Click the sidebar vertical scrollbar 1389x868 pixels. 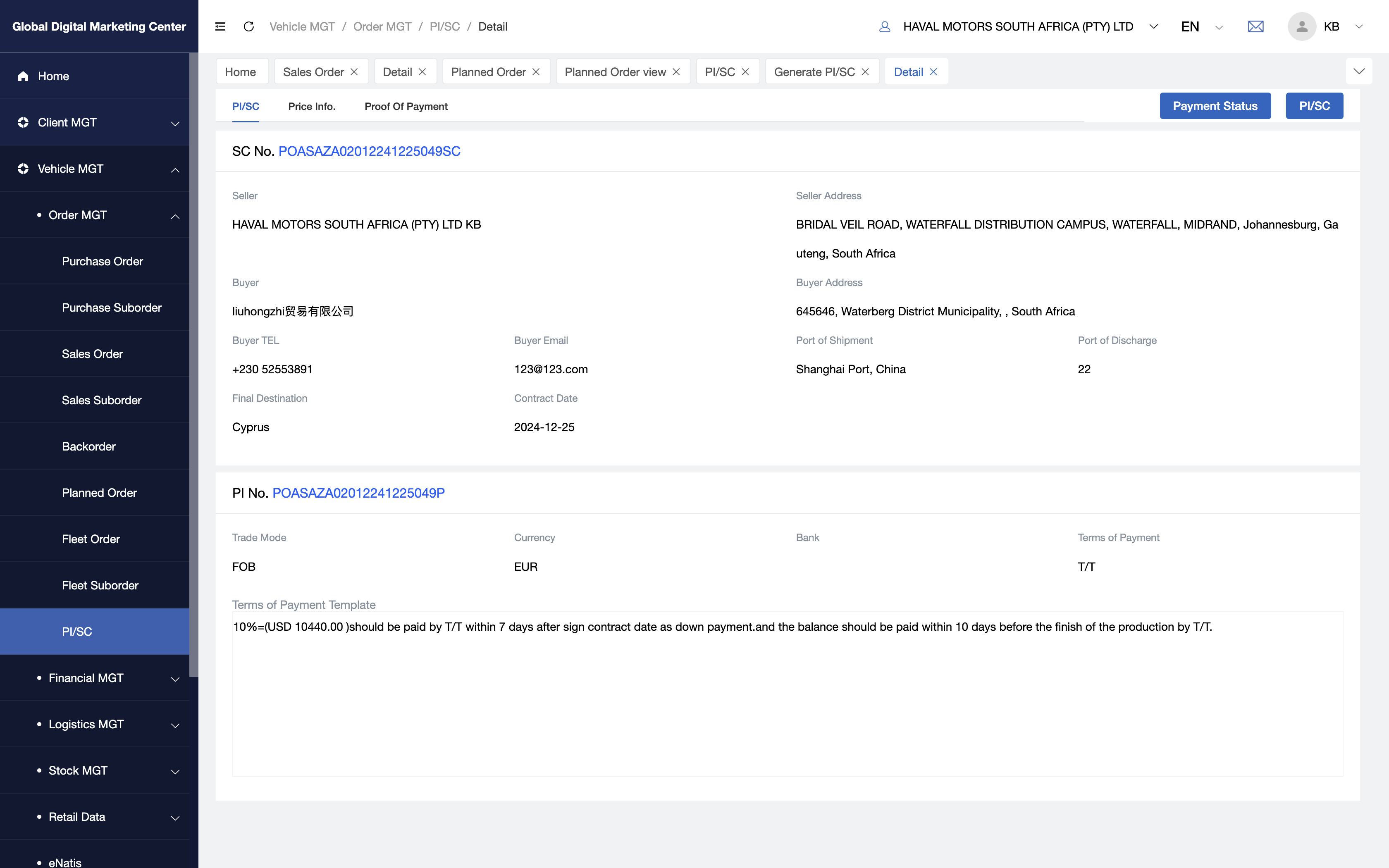point(194,365)
